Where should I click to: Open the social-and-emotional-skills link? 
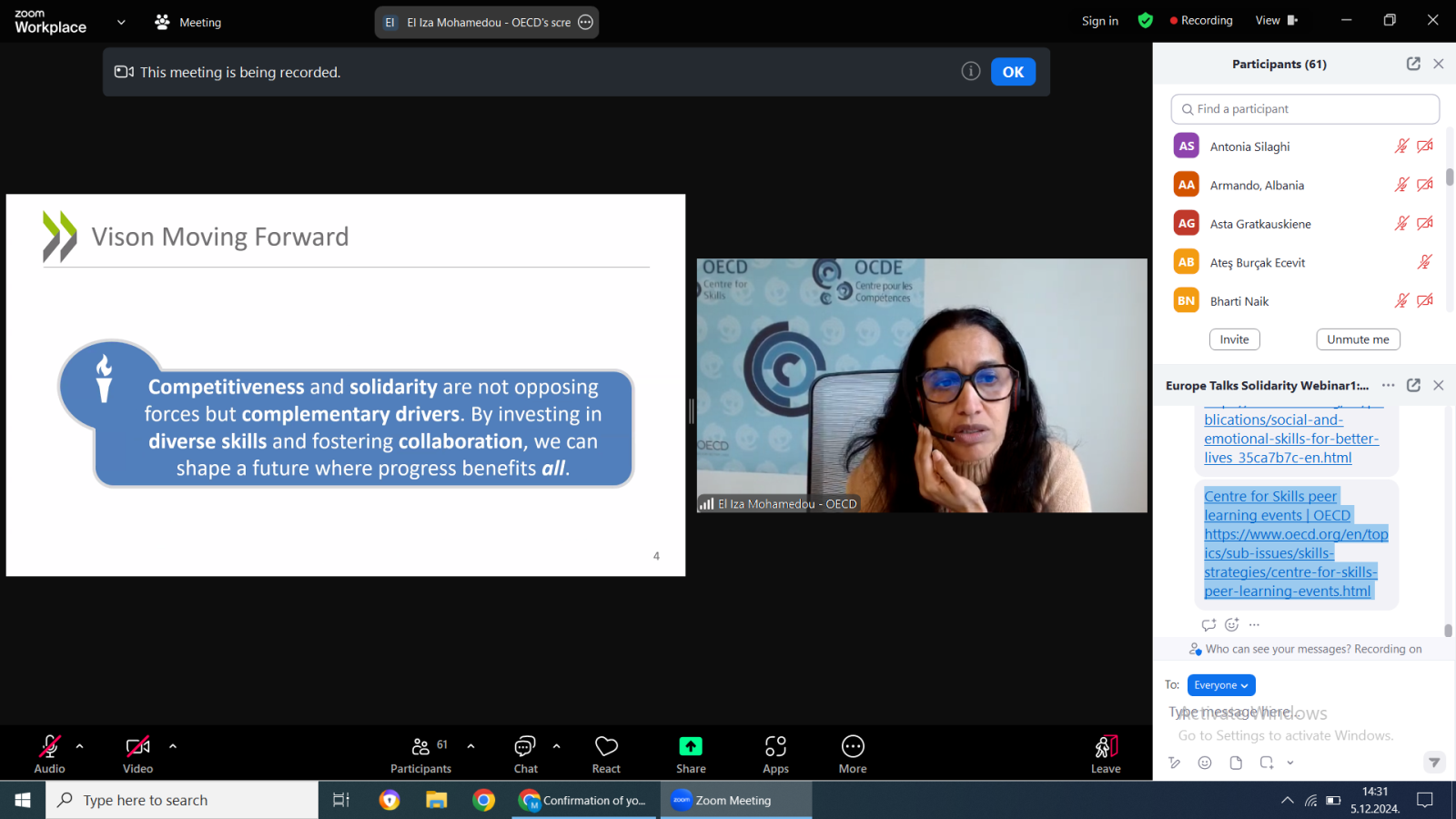pos(1291,439)
